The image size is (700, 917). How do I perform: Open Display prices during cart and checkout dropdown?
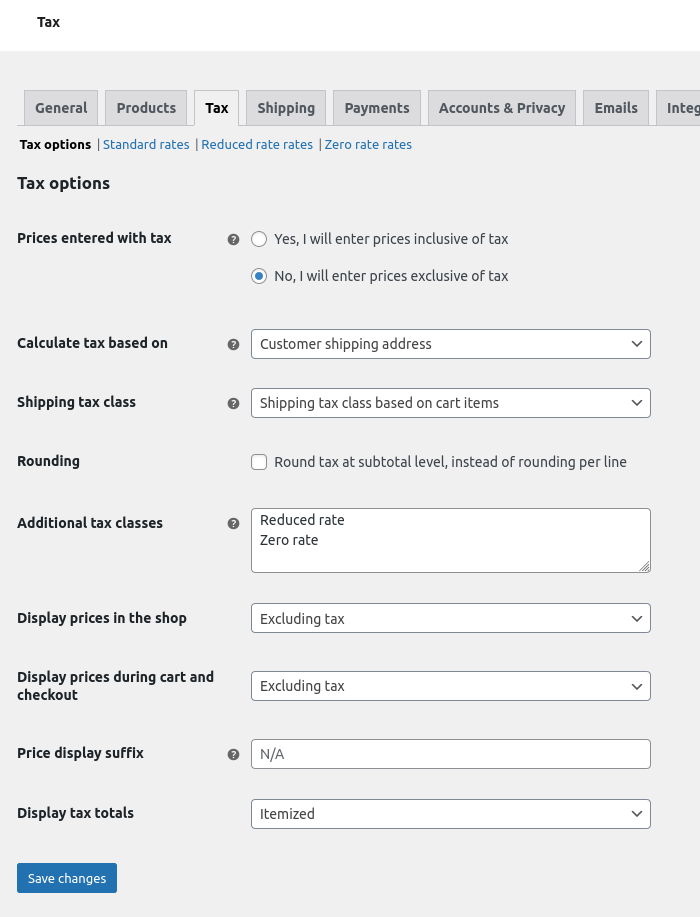click(x=450, y=686)
